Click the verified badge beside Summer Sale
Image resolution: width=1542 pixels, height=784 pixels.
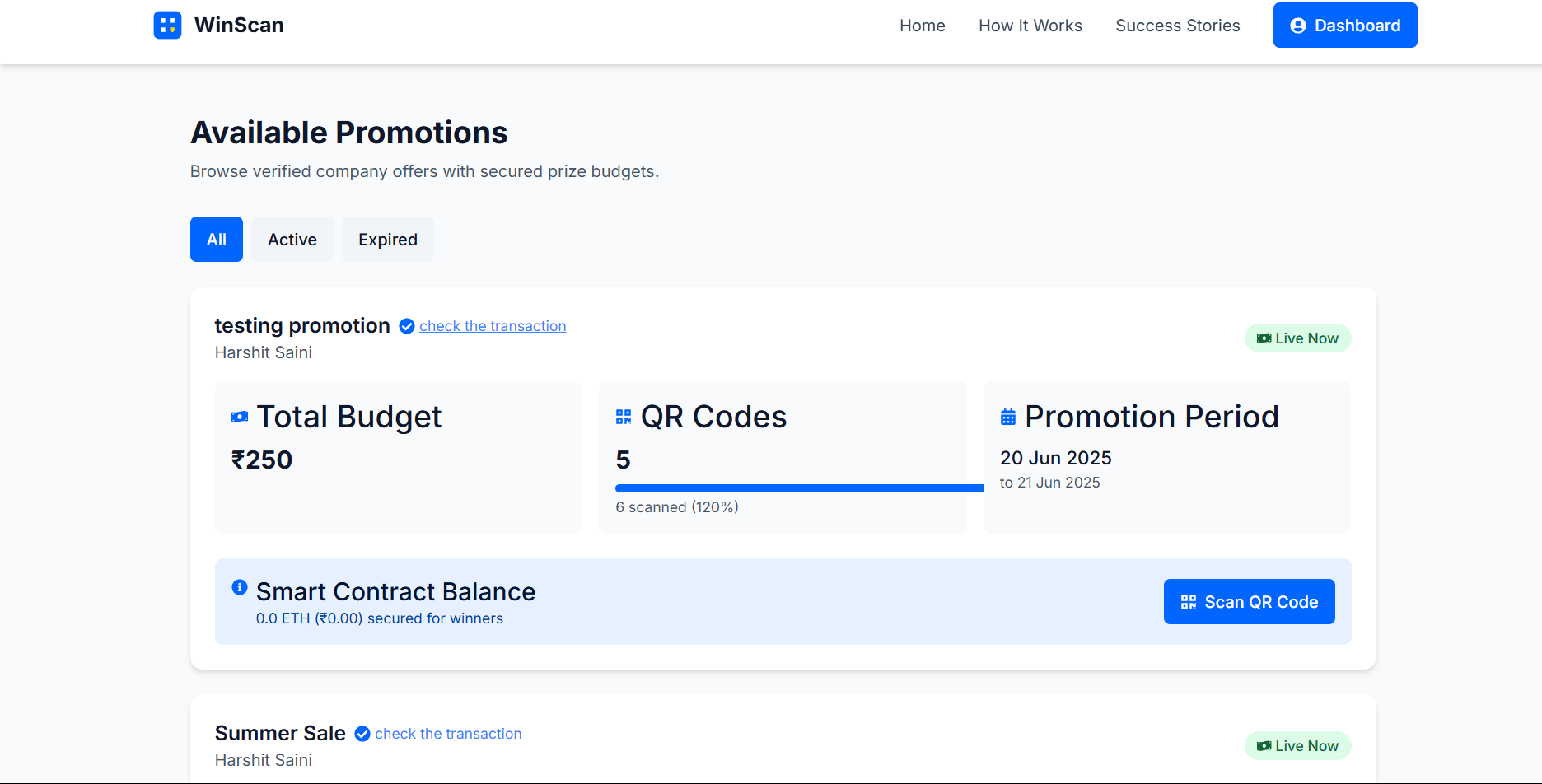pyautogui.click(x=362, y=734)
